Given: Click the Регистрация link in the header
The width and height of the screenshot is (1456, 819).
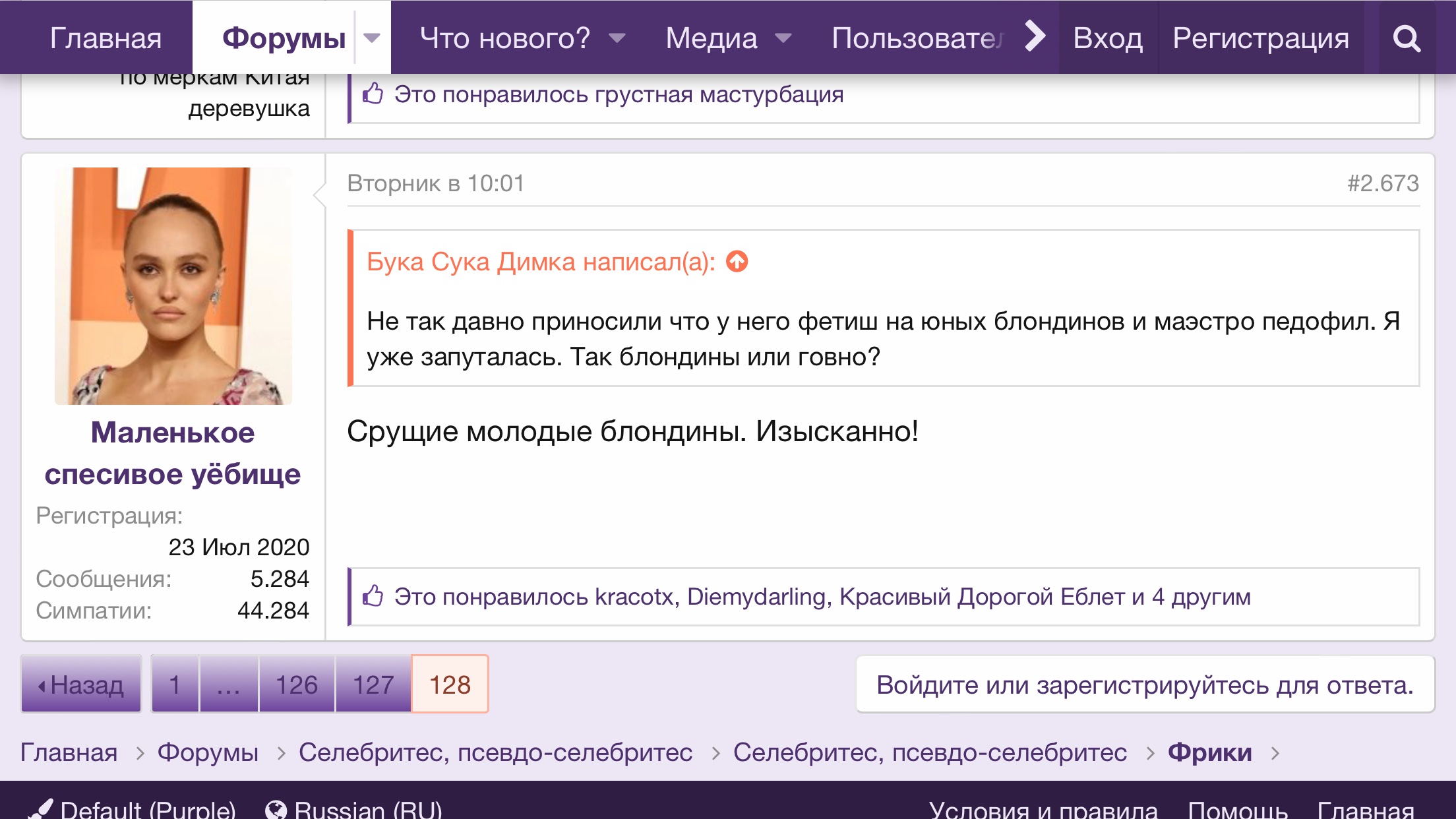Looking at the screenshot, I should tap(1260, 38).
